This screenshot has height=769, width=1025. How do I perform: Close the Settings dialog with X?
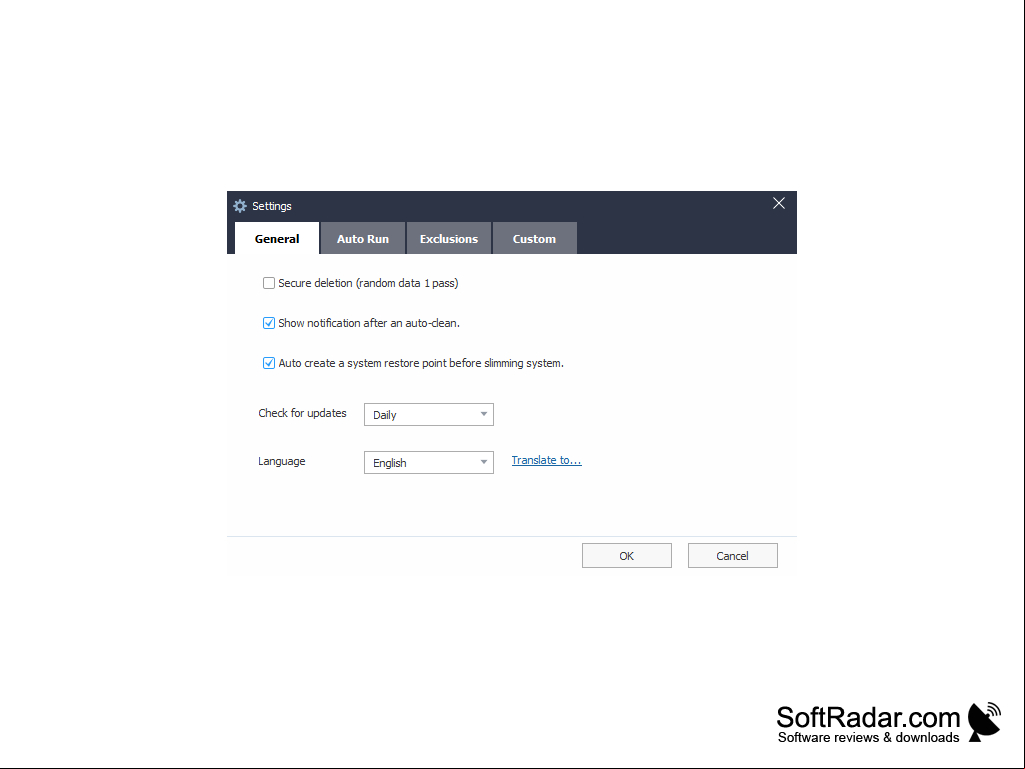coord(779,203)
